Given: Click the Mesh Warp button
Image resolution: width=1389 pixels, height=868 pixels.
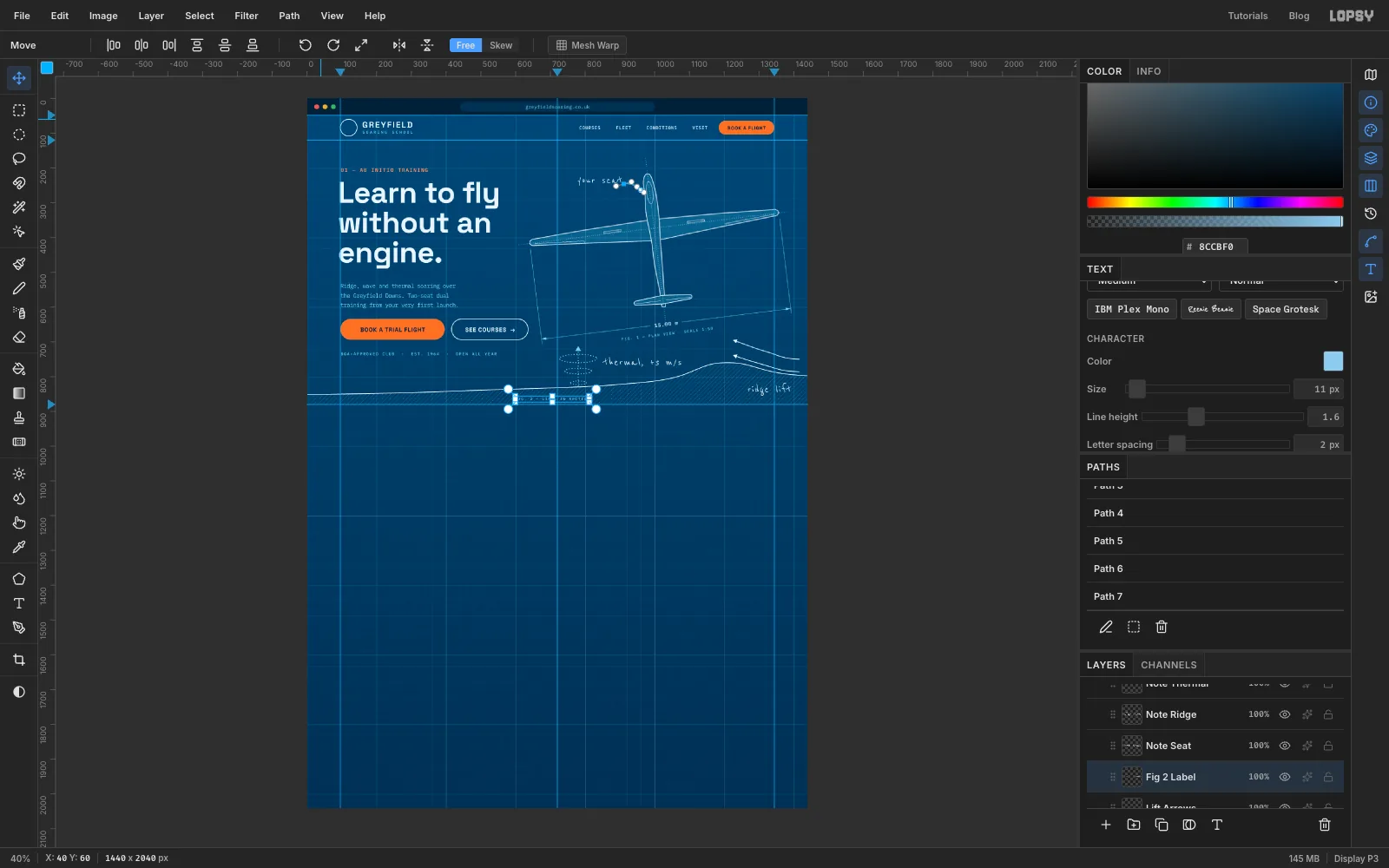Looking at the screenshot, I should (588, 45).
